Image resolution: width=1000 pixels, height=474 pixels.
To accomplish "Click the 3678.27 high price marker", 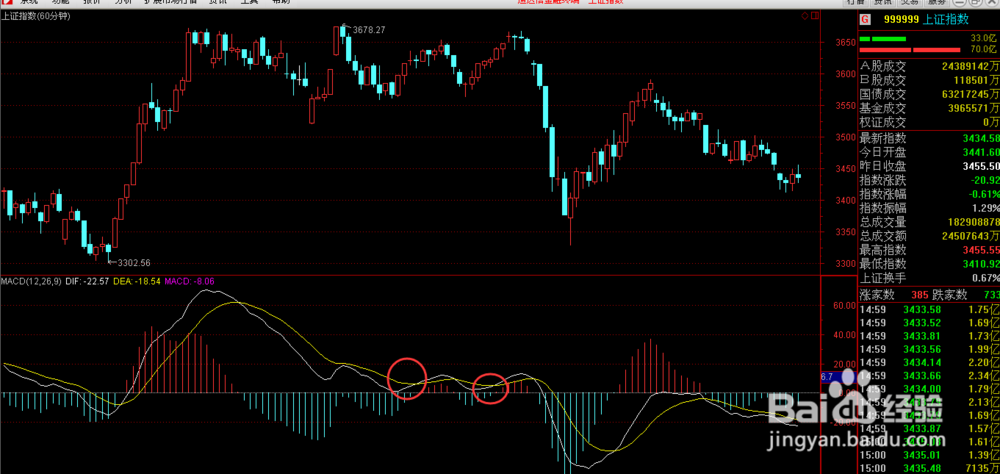I will 369,30.
